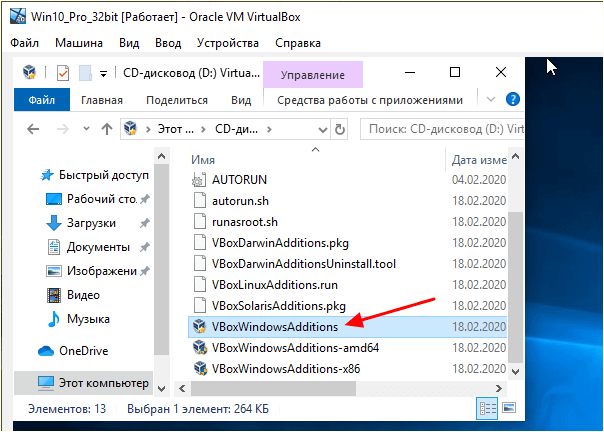Screen dimensions: 604x432
Task: Click the blue Файл ribbon tab in Explorer
Action: 42,100
